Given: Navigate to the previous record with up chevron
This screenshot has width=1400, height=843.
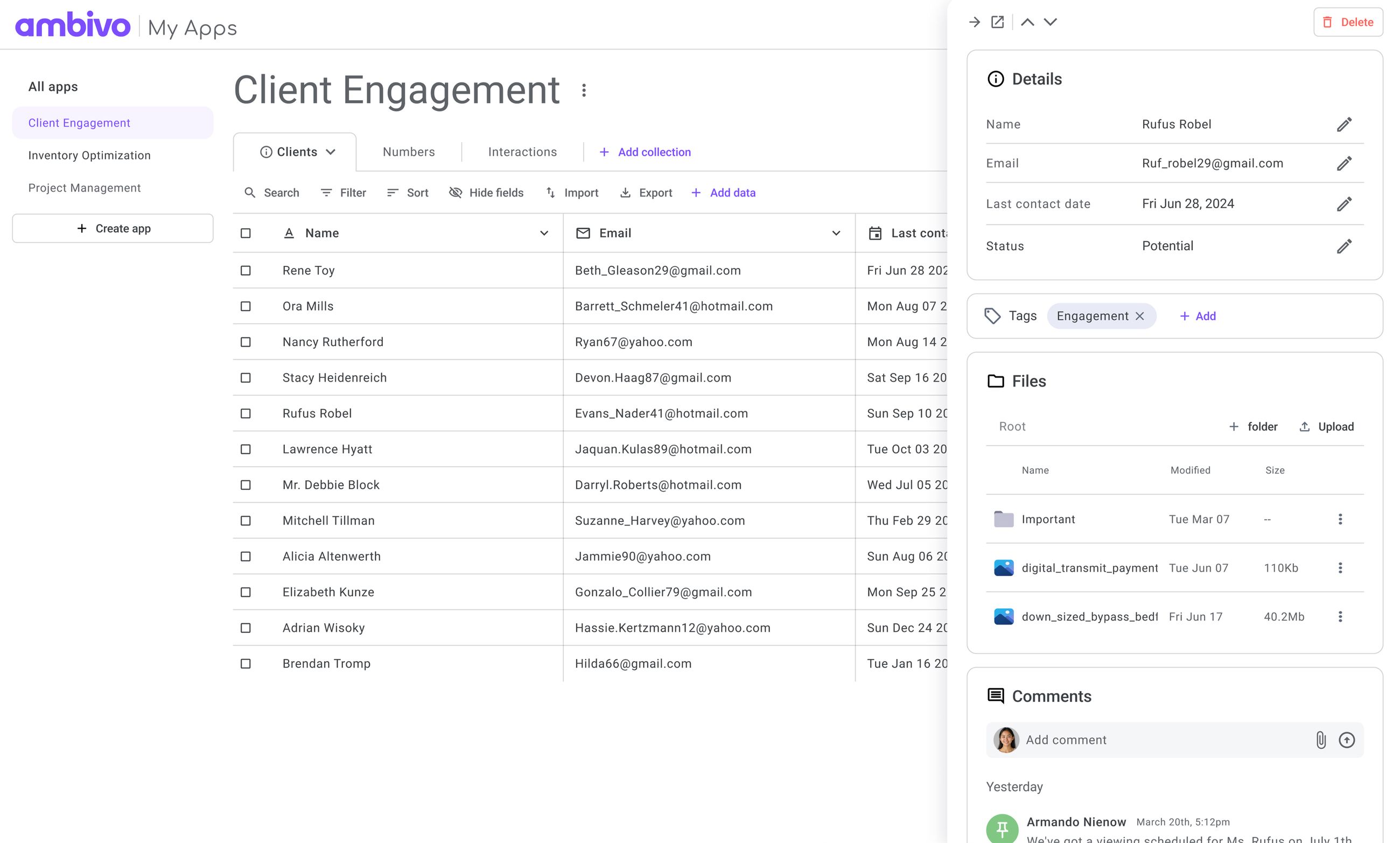Looking at the screenshot, I should tap(1027, 22).
